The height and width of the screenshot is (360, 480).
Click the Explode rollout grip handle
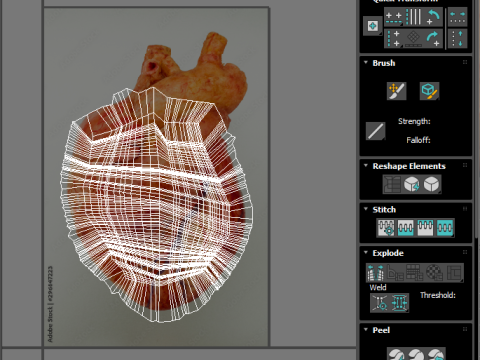coord(465,252)
